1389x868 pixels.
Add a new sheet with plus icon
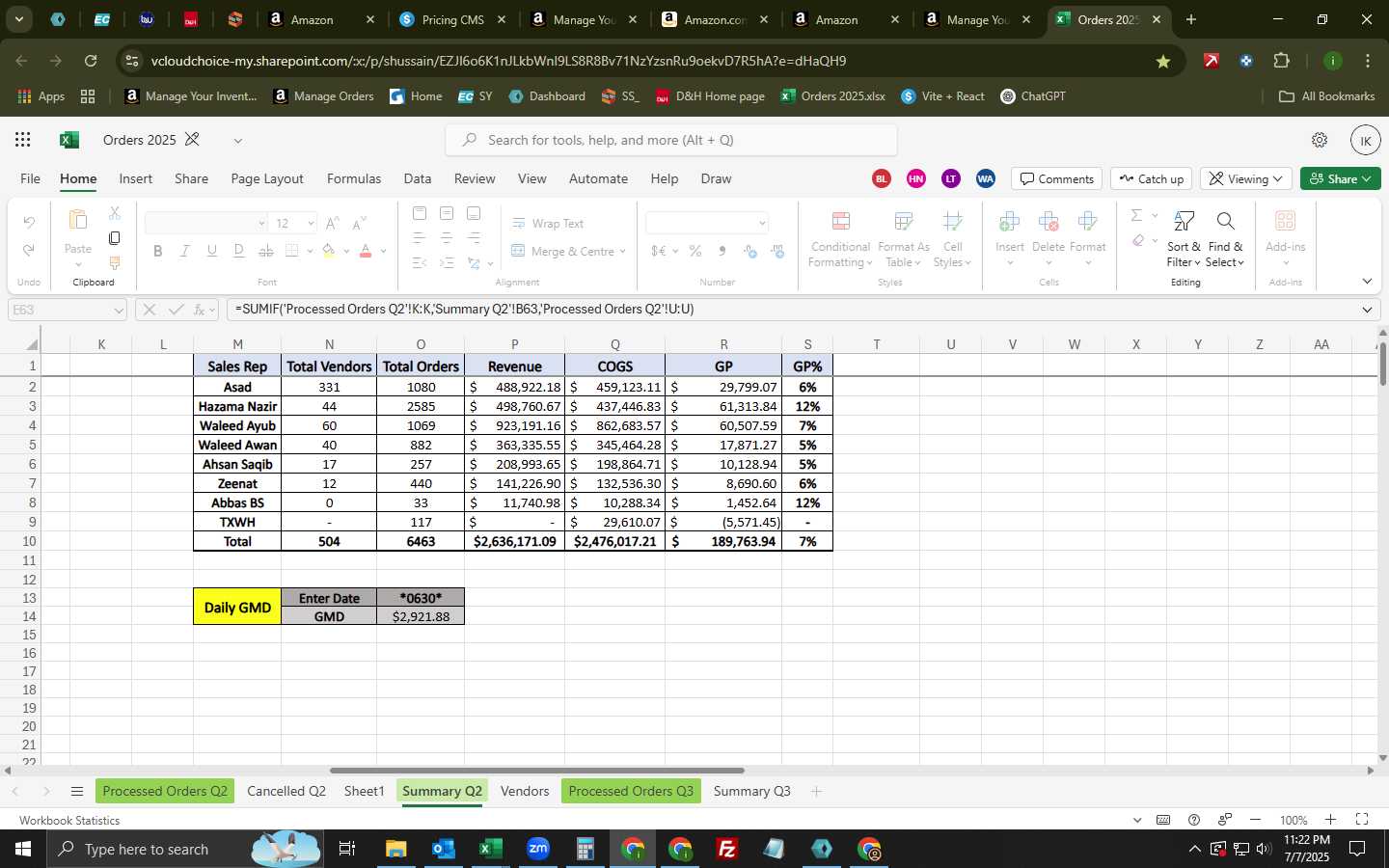pos(816,792)
